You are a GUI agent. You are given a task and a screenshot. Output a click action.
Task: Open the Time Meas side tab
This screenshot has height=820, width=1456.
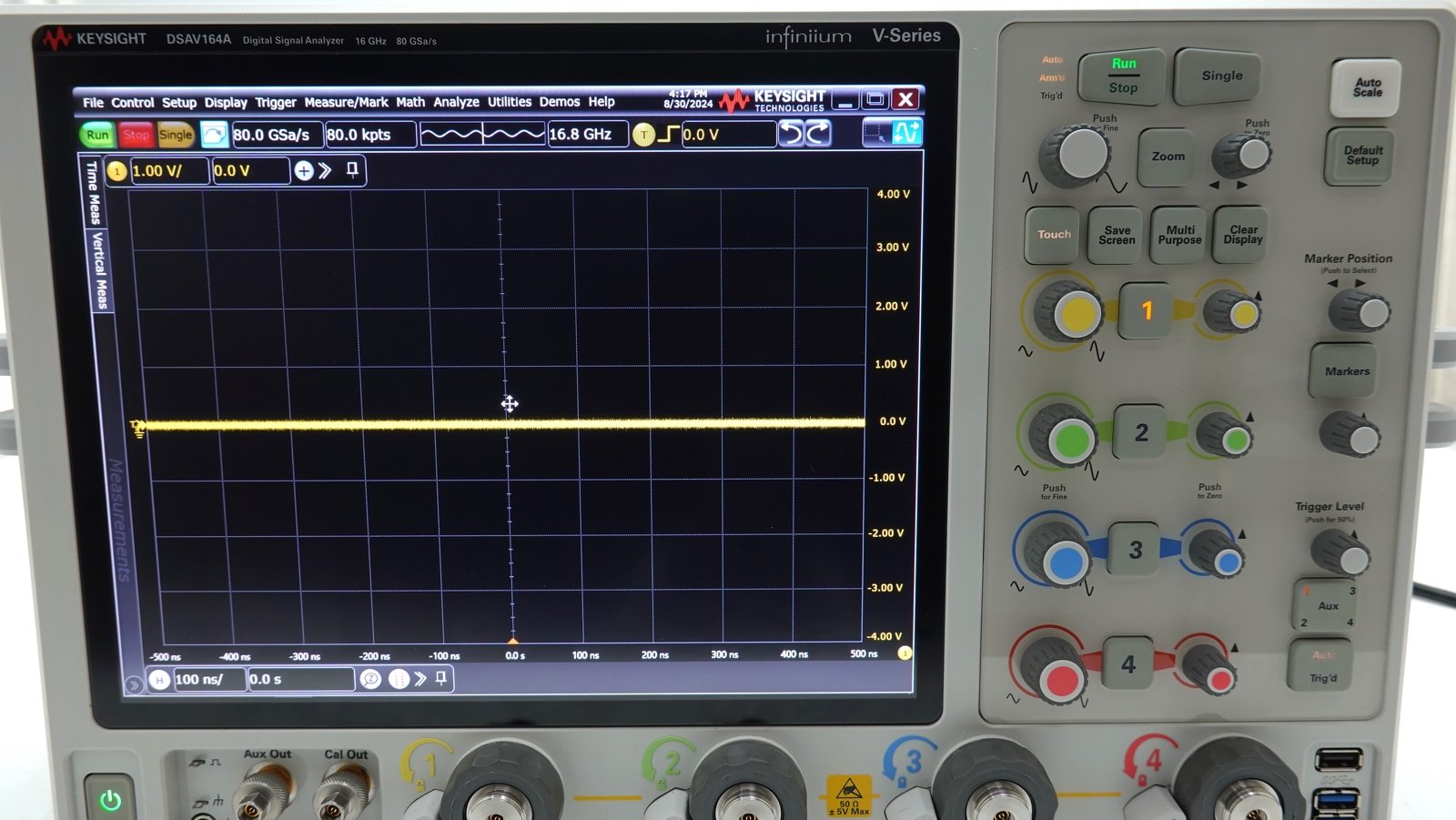93,192
